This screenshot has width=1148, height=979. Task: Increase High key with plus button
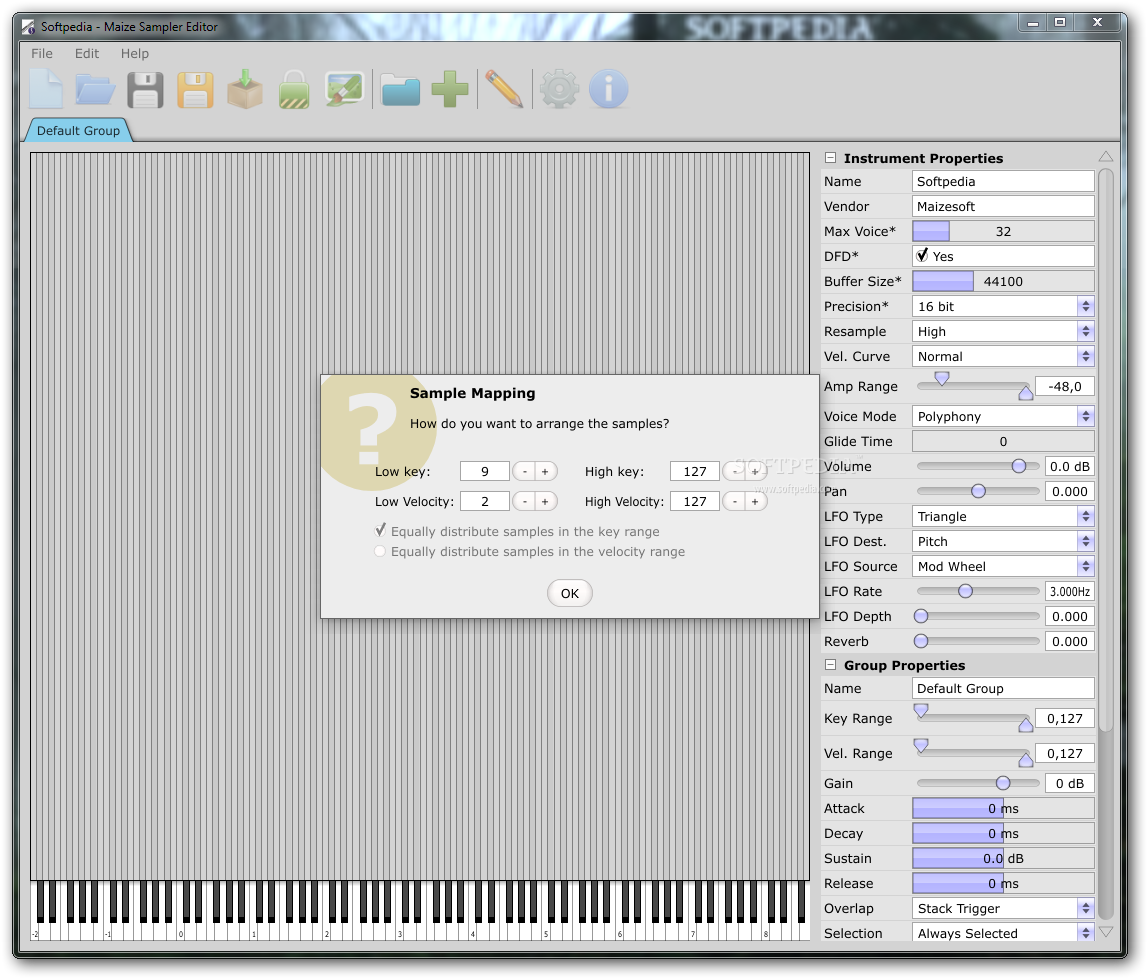coord(755,472)
